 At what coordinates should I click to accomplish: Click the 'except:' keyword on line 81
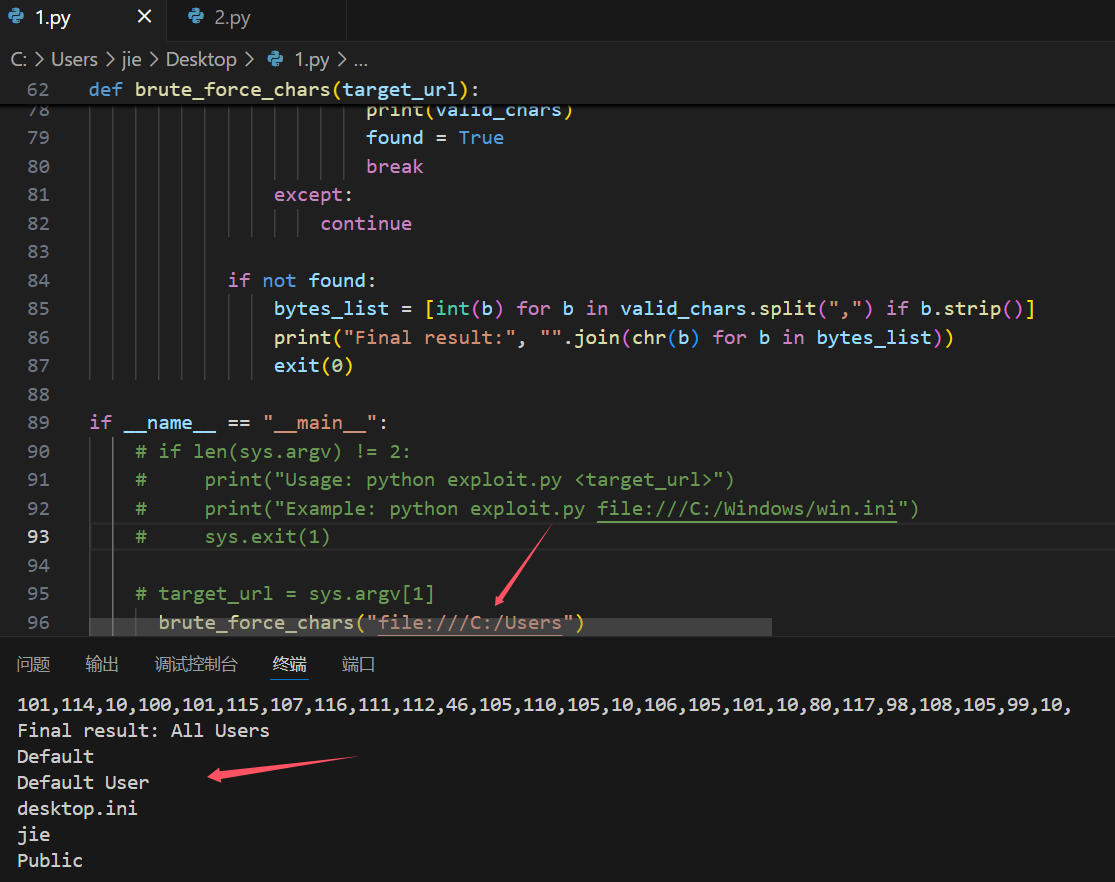313,196
